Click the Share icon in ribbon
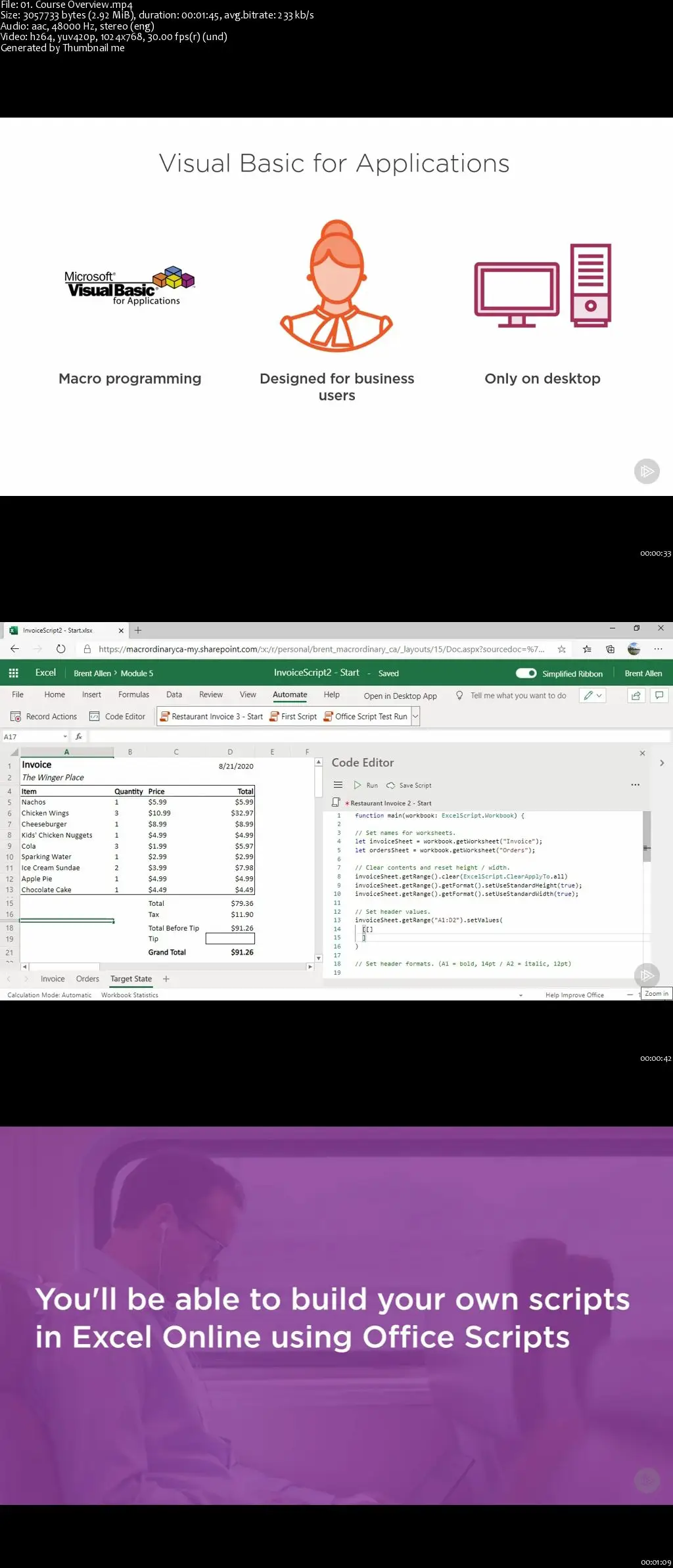673x1568 pixels. [636, 695]
